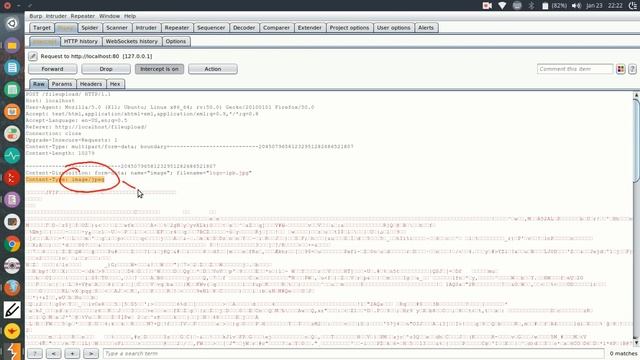Image resolution: width=640 pixels, height=360 pixels.
Task: Open the HTTP history sub-tab
Action: tap(81, 41)
